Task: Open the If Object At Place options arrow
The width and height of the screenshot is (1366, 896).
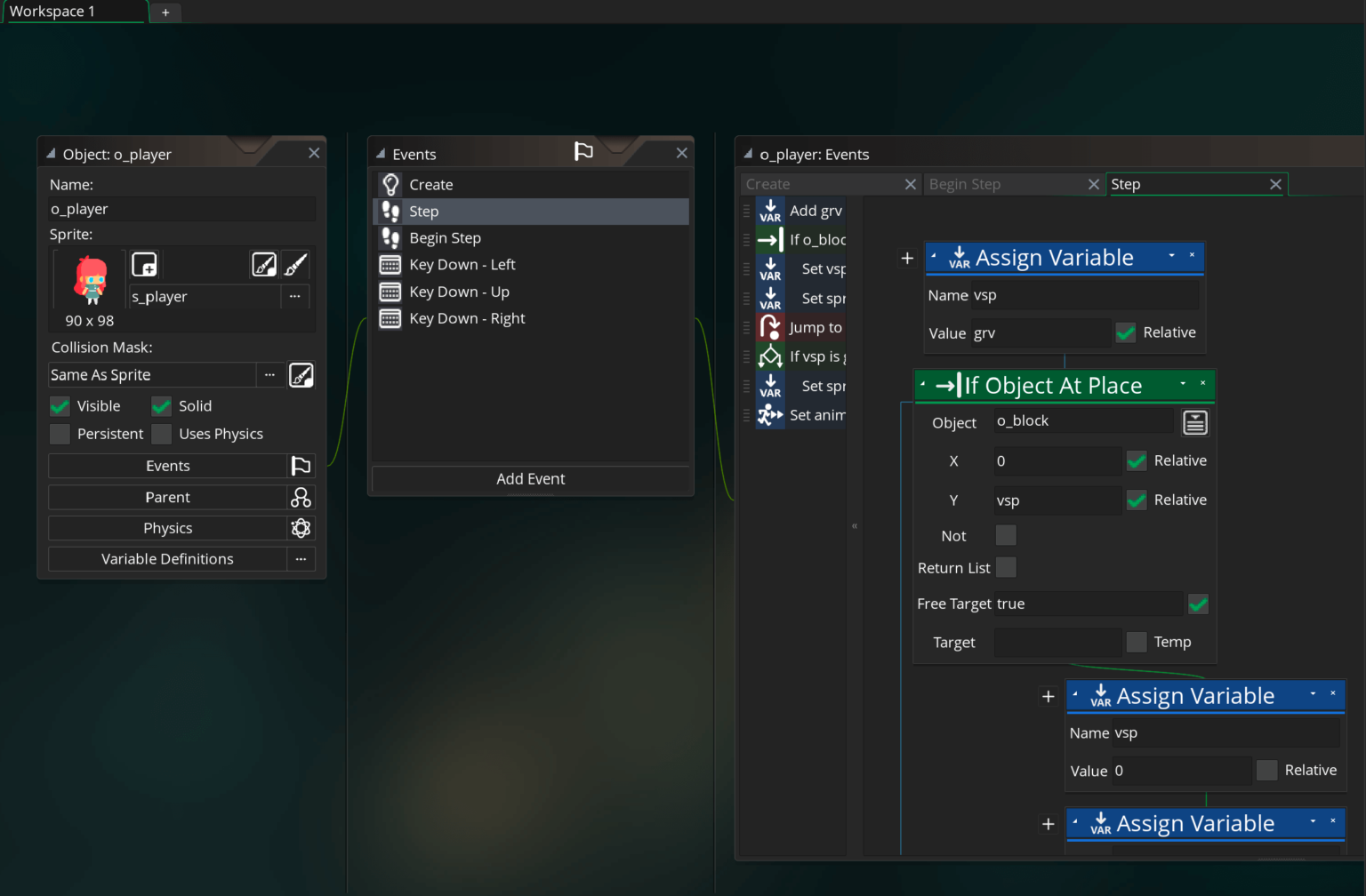Action: pyautogui.click(x=1183, y=384)
